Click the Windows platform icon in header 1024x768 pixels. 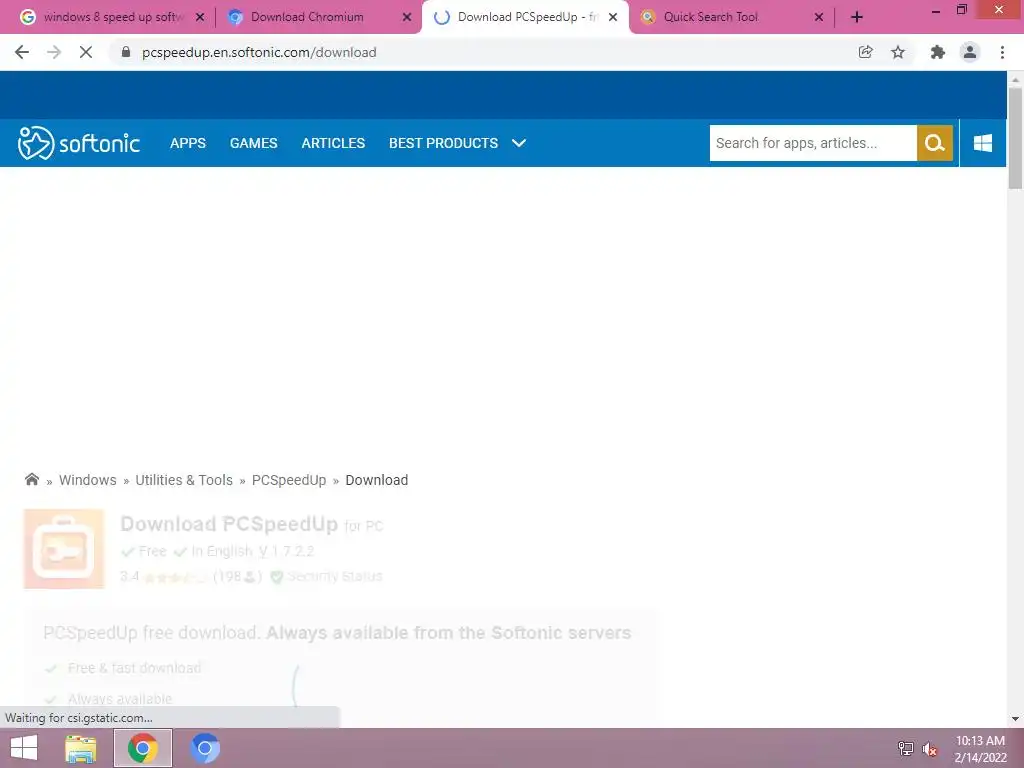982,143
